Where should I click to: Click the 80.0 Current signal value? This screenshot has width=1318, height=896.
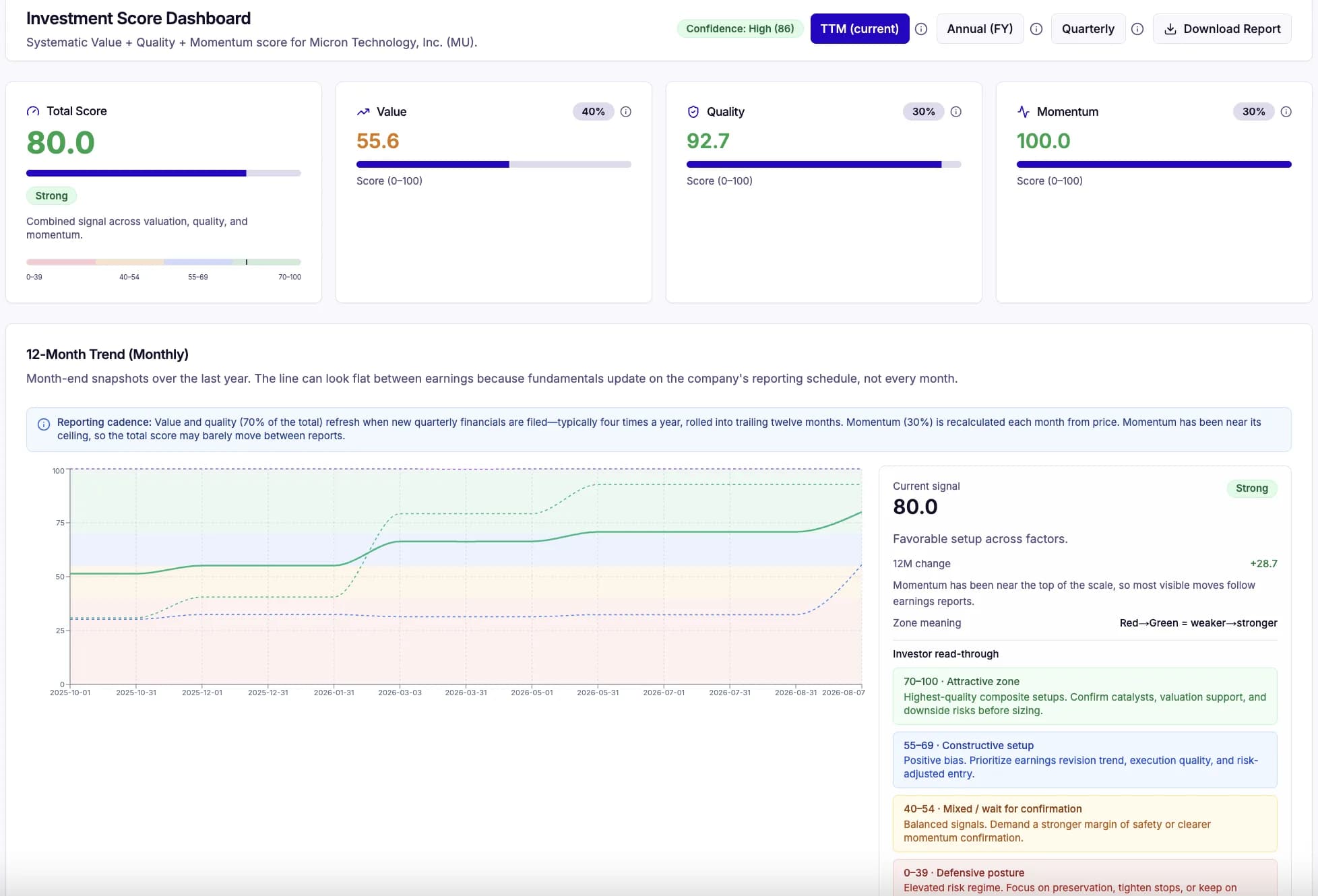(915, 507)
